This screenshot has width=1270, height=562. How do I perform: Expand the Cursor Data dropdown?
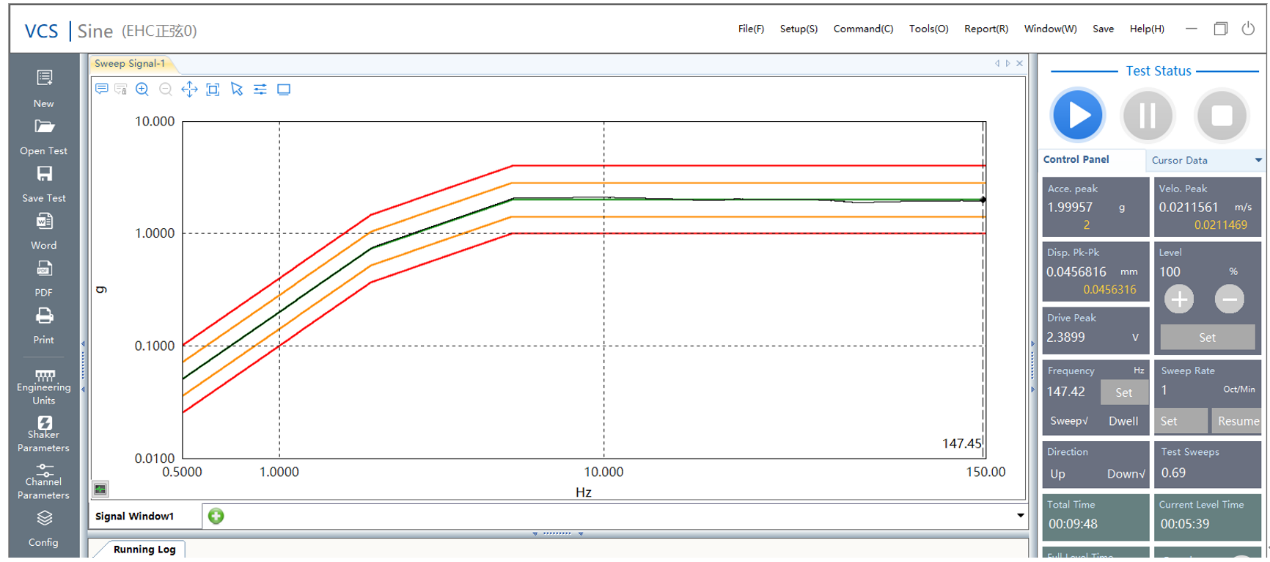[x=1258, y=160]
